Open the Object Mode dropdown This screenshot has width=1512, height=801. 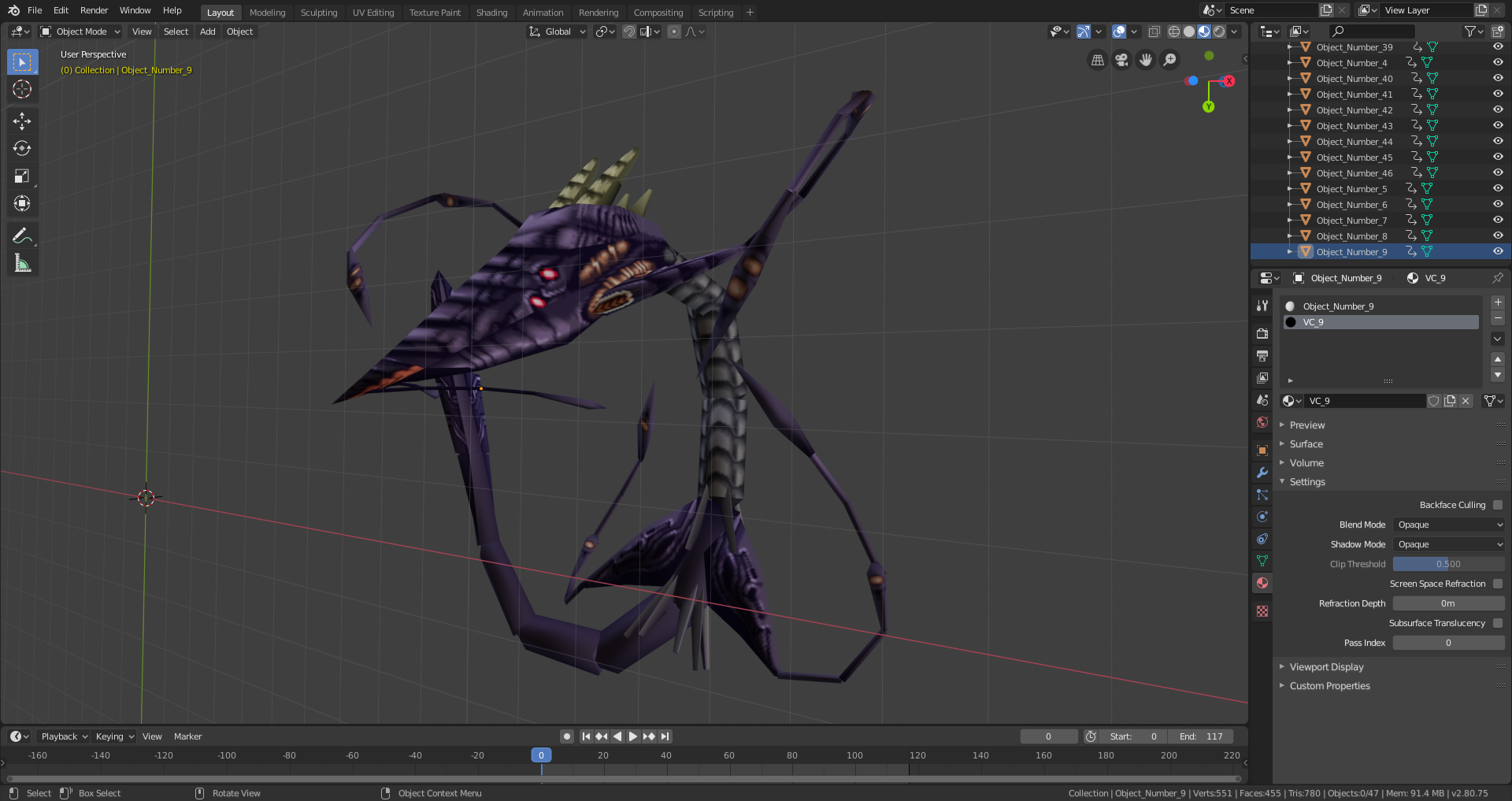point(80,32)
